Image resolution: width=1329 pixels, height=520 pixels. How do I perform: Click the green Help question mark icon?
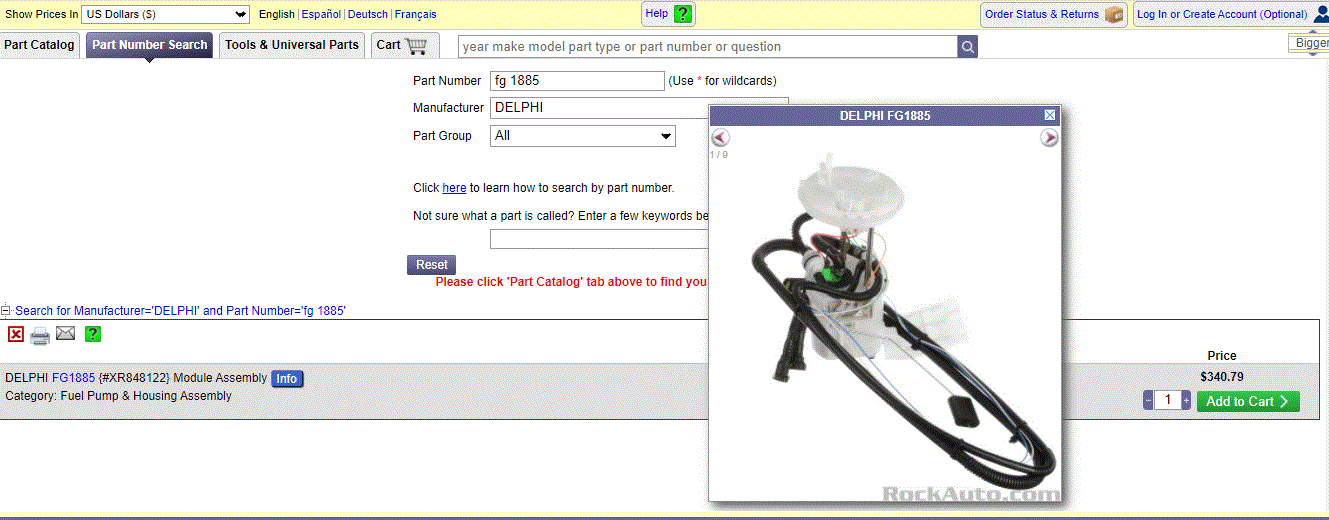683,14
